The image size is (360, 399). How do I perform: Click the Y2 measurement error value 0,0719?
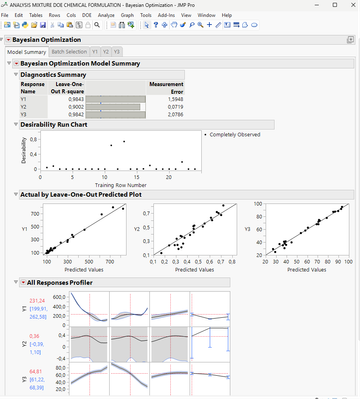point(175,107)
